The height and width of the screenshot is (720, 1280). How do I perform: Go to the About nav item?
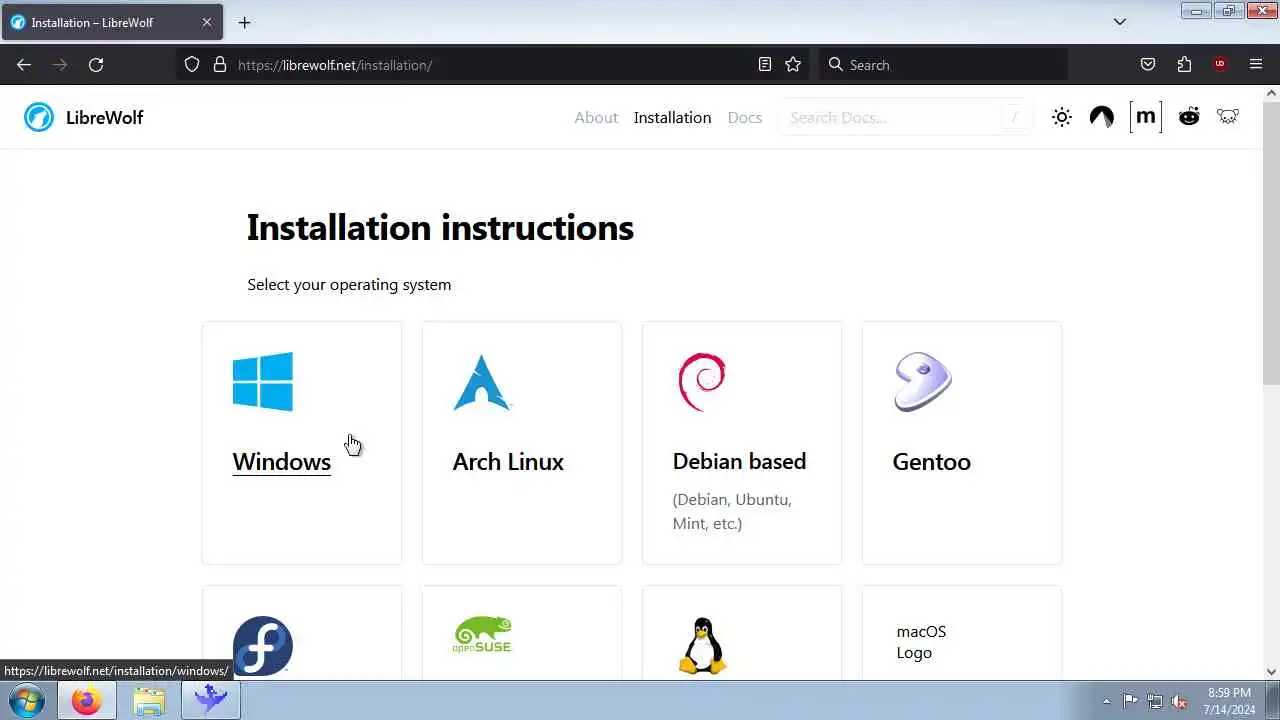pyautogui.click(x=596, y=117)
